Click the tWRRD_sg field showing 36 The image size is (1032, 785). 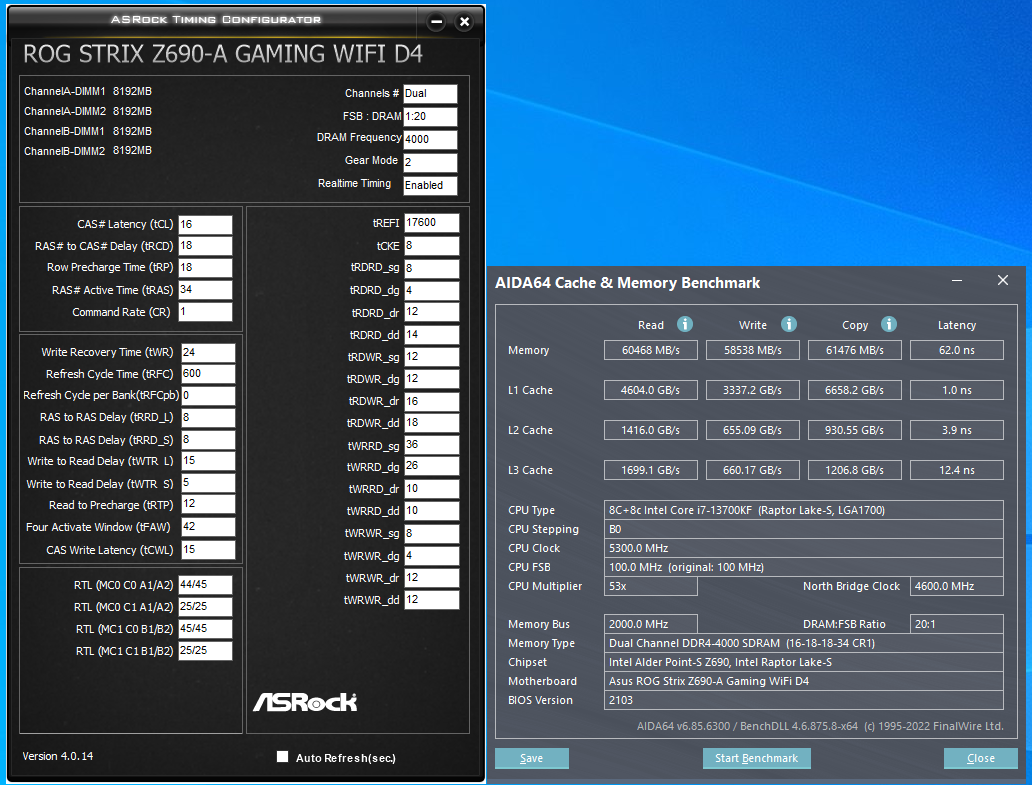coord(431,445)
